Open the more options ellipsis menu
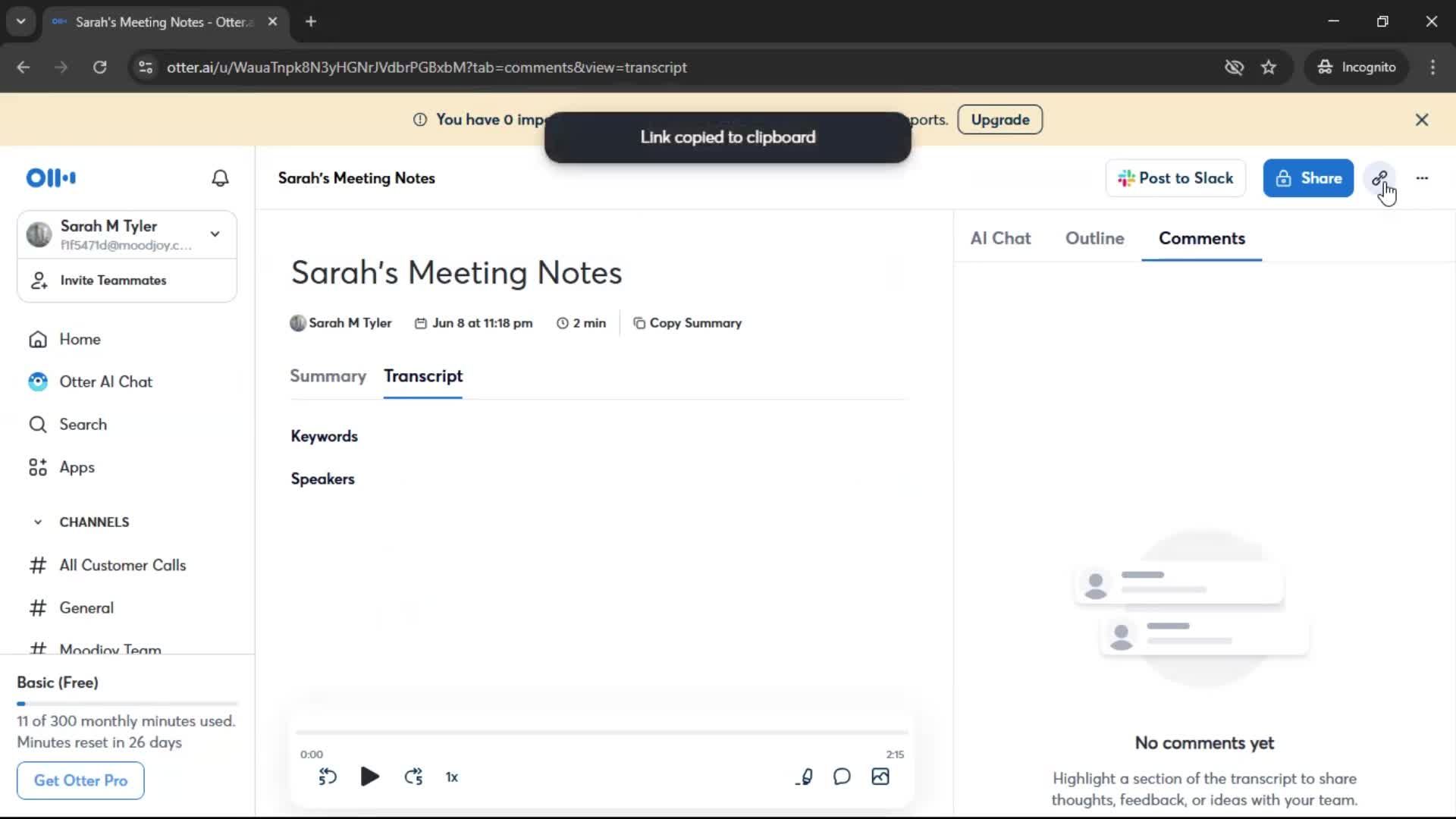Viewport: 1456px width, 819px height. [1422, 178]
